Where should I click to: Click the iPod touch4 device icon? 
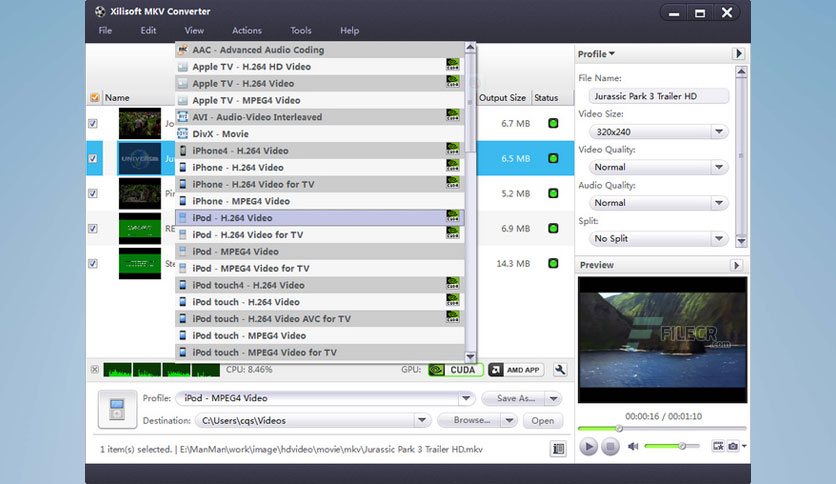click(x=183, y=285)
